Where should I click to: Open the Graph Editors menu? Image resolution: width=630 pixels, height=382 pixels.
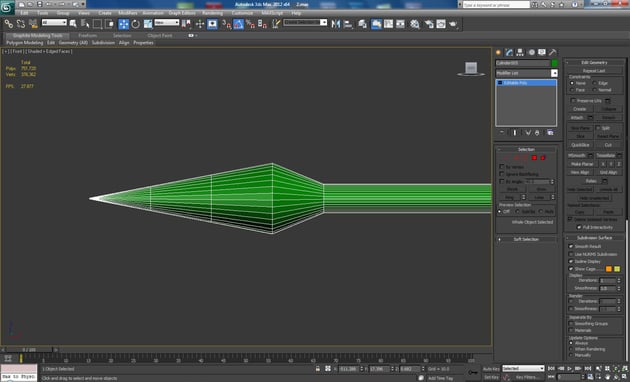pyautogui.click(x=182, y=13)
